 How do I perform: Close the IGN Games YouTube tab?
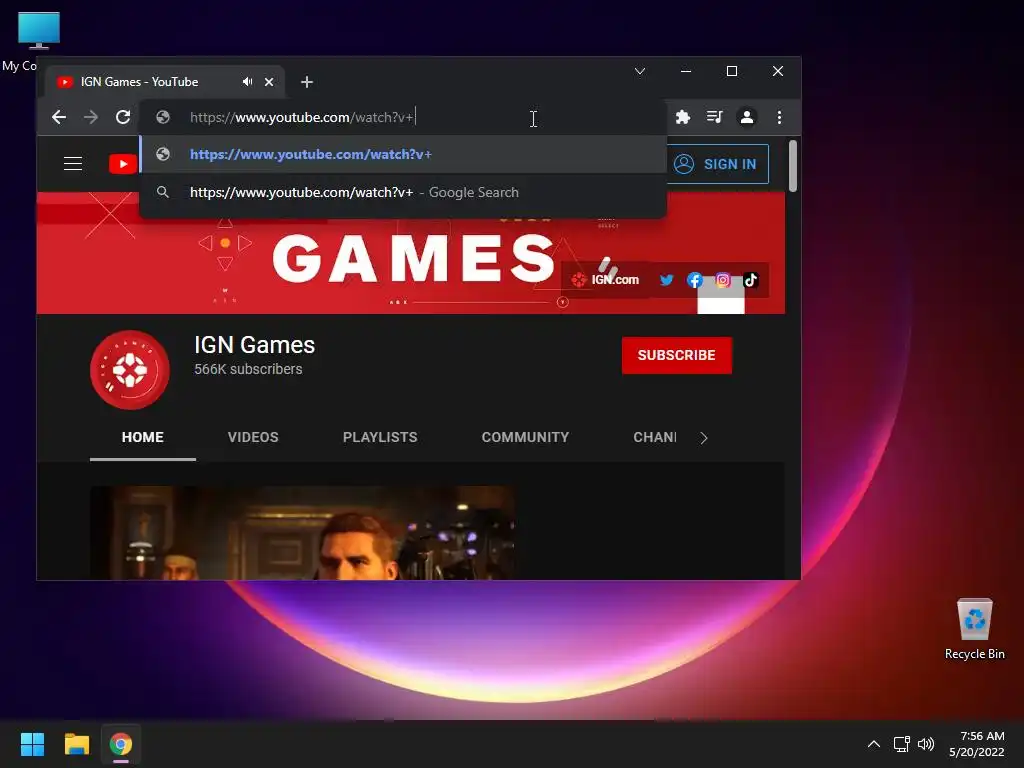(269, 82)
